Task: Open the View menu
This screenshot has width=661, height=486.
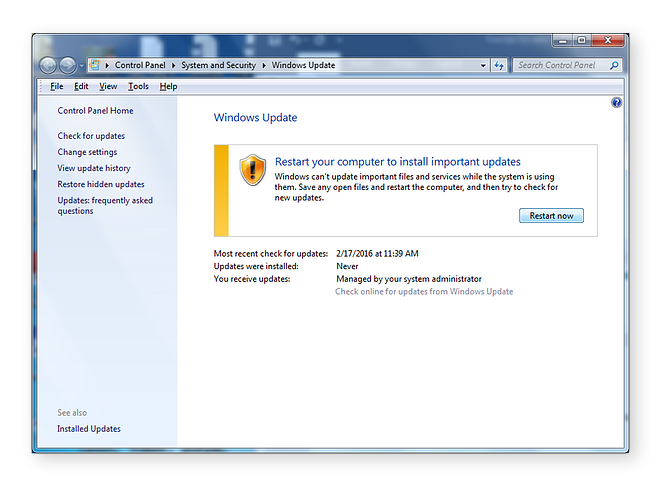Action: point(108,87)
